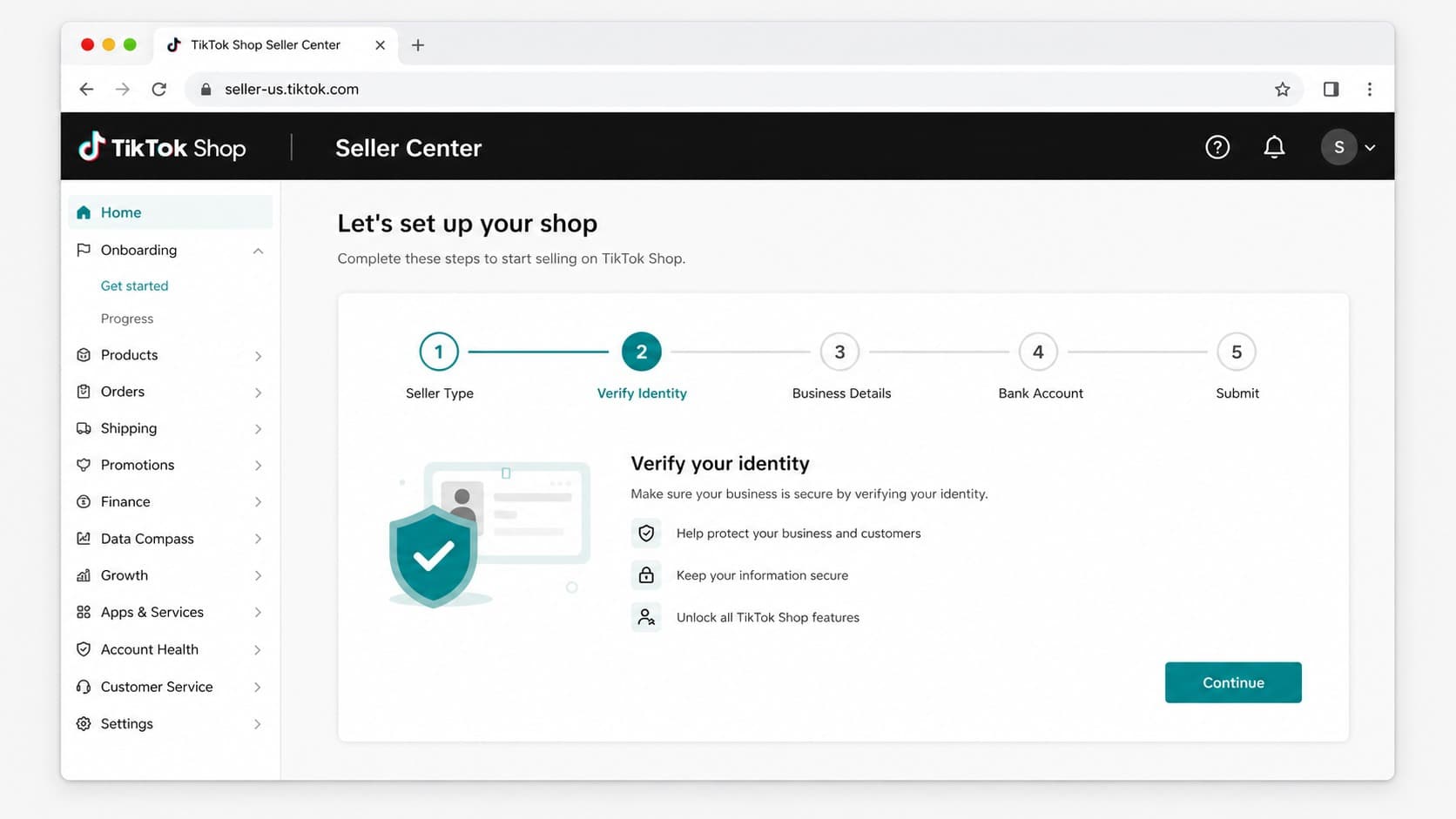This screenshot has height=819, width=1456.
Task: Click the shield checkmark illustration
Action: pos(433,556)
